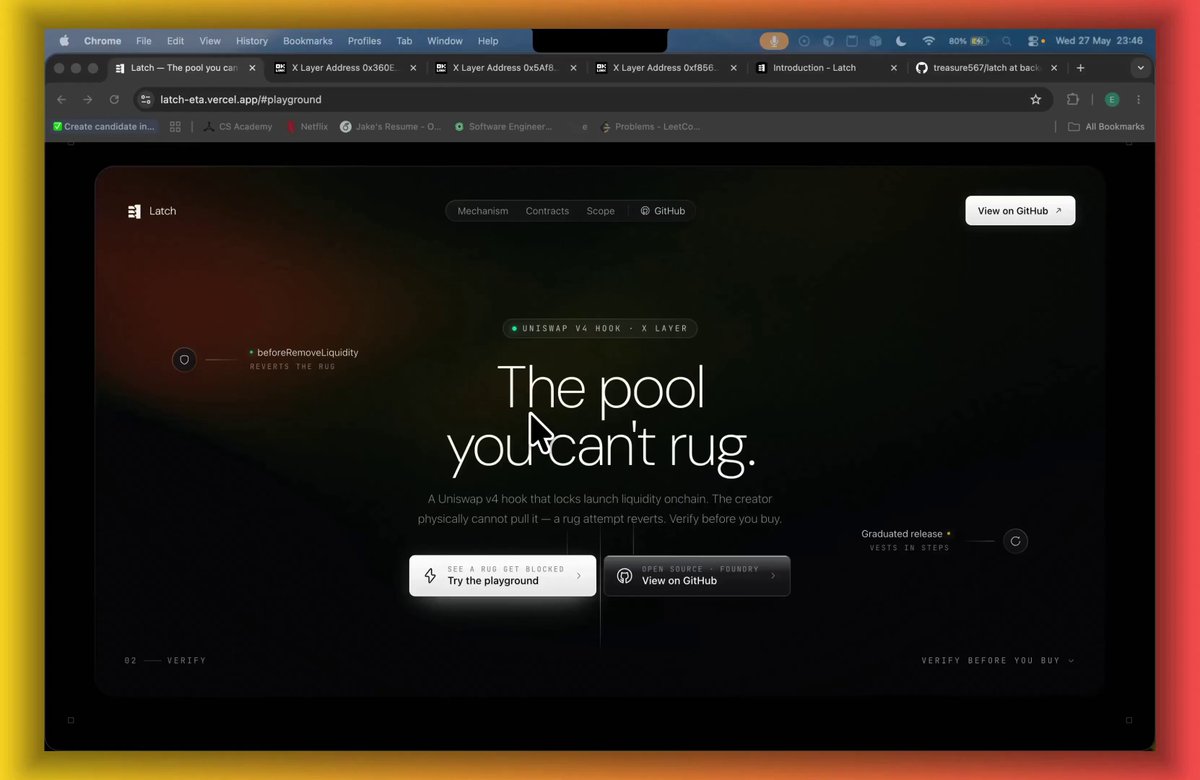1200x780 pixels.
Task: Open a new tab with plus icon
Action: tap(1080, 68)
